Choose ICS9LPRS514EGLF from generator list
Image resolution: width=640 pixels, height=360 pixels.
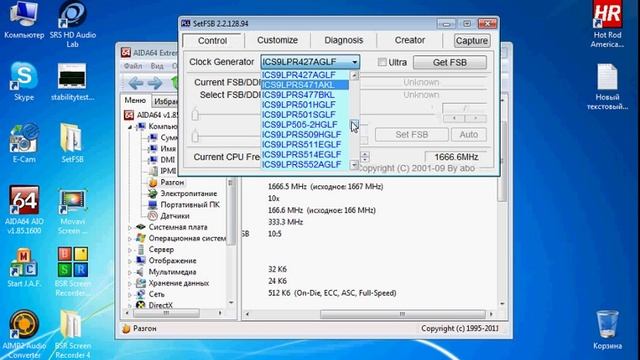305,154
